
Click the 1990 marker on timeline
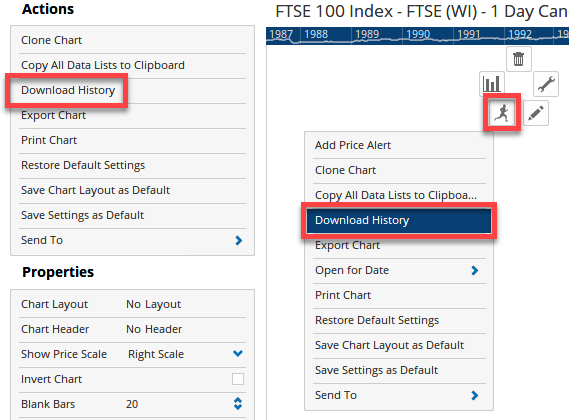pos(418,34)
